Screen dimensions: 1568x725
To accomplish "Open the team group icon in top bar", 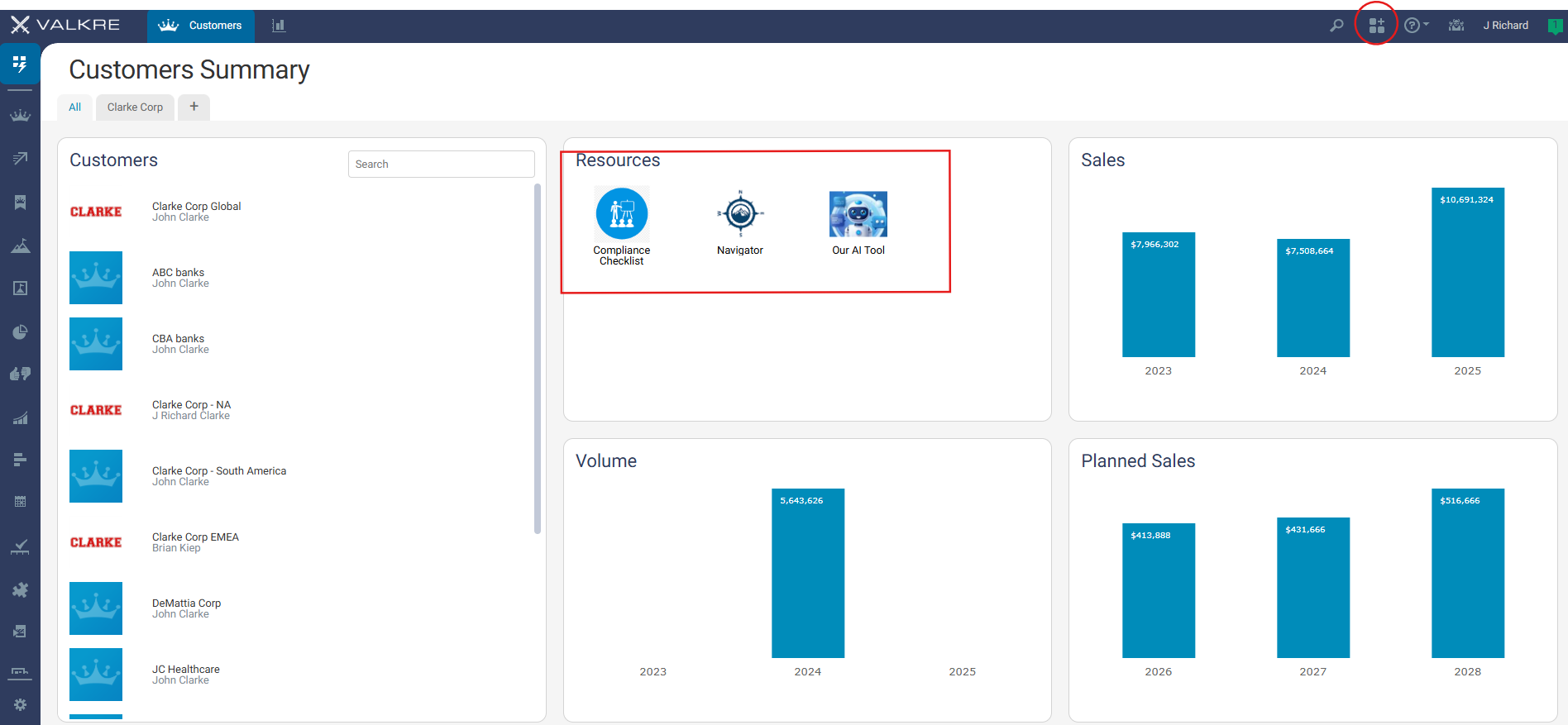I will 1456,26.
